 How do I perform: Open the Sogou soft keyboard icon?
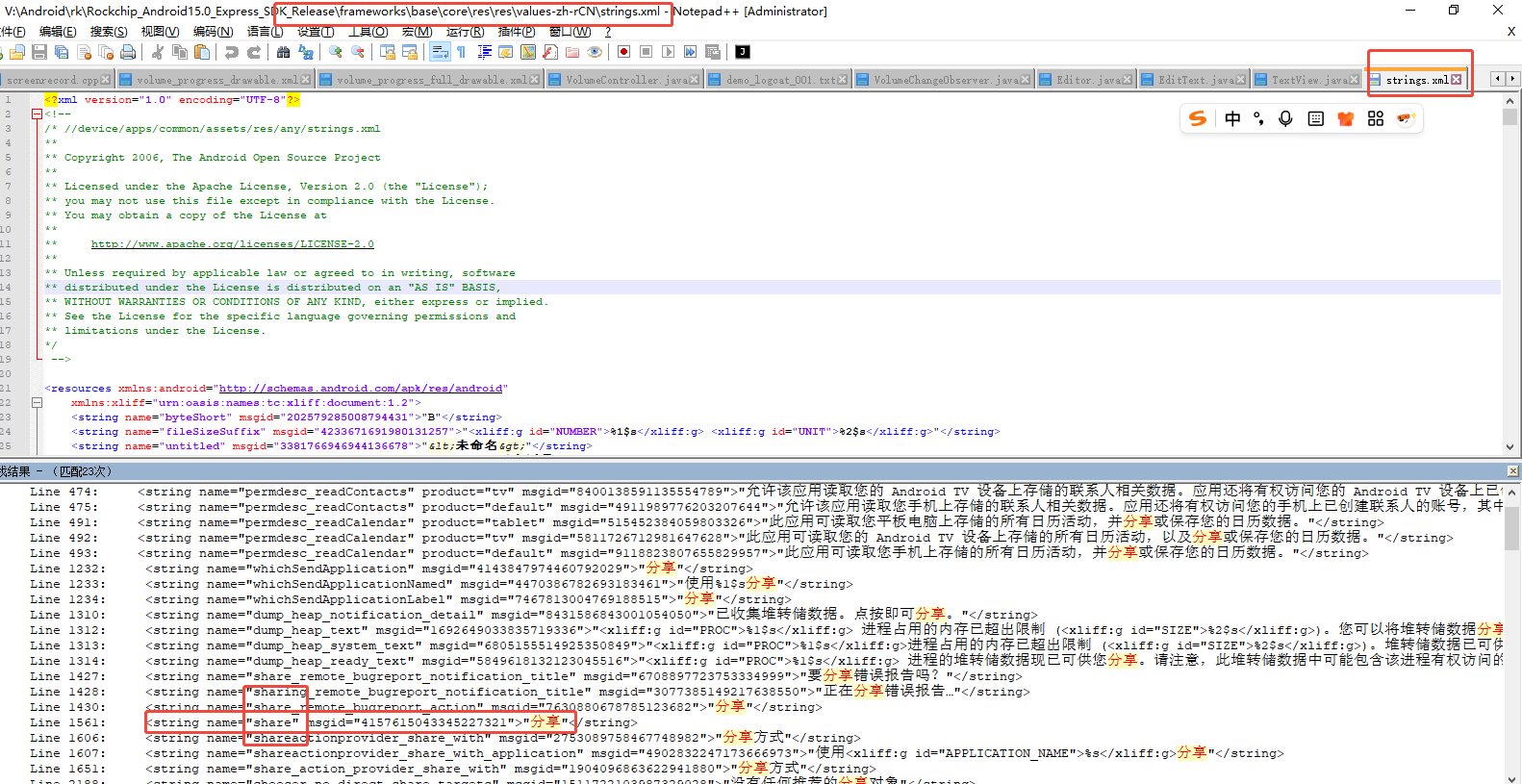click(x=1316, y=118)
